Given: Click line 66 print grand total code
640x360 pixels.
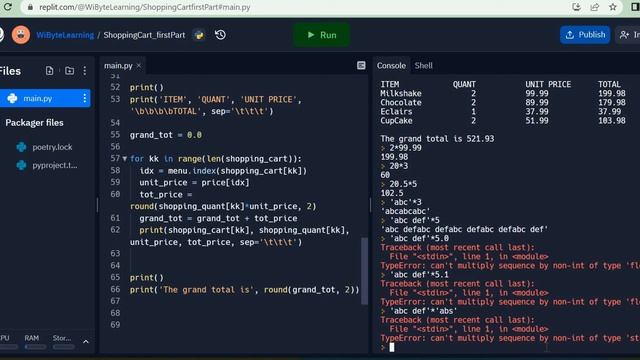Looking at the screenshot, I should pos(244,290).
